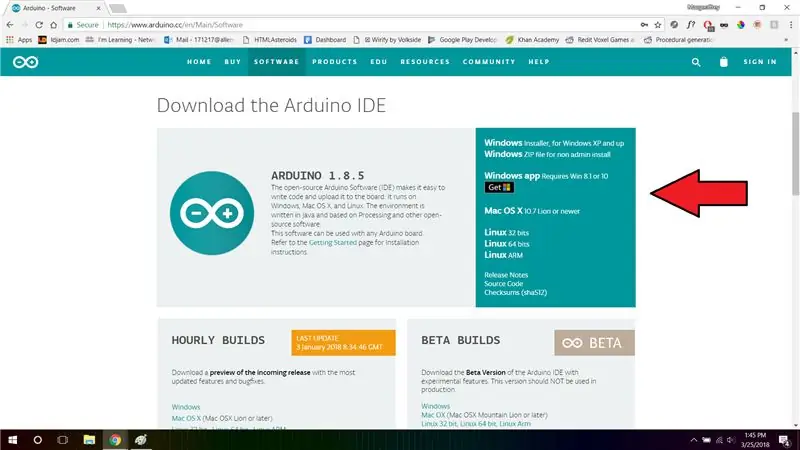Open the BUY nav menu item
800x450 pixels.
[x=233, y=62]
